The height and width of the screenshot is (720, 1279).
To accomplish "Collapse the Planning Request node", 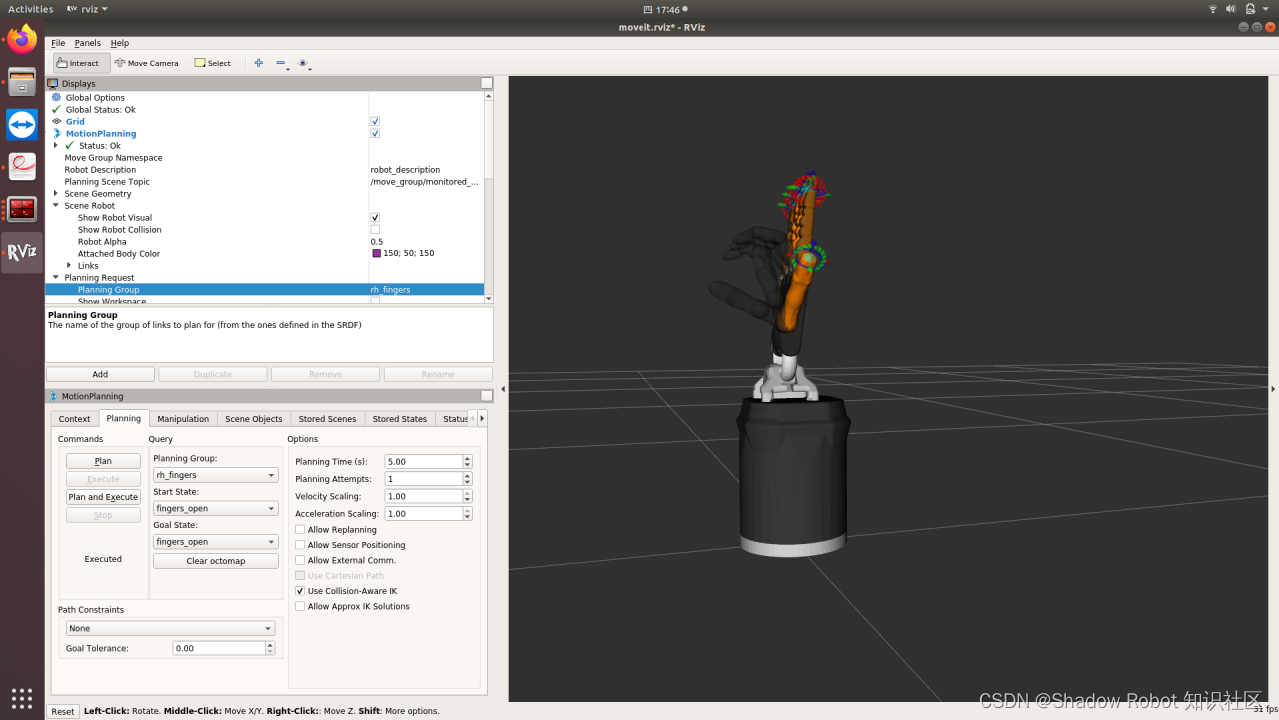I will [56, 277].
